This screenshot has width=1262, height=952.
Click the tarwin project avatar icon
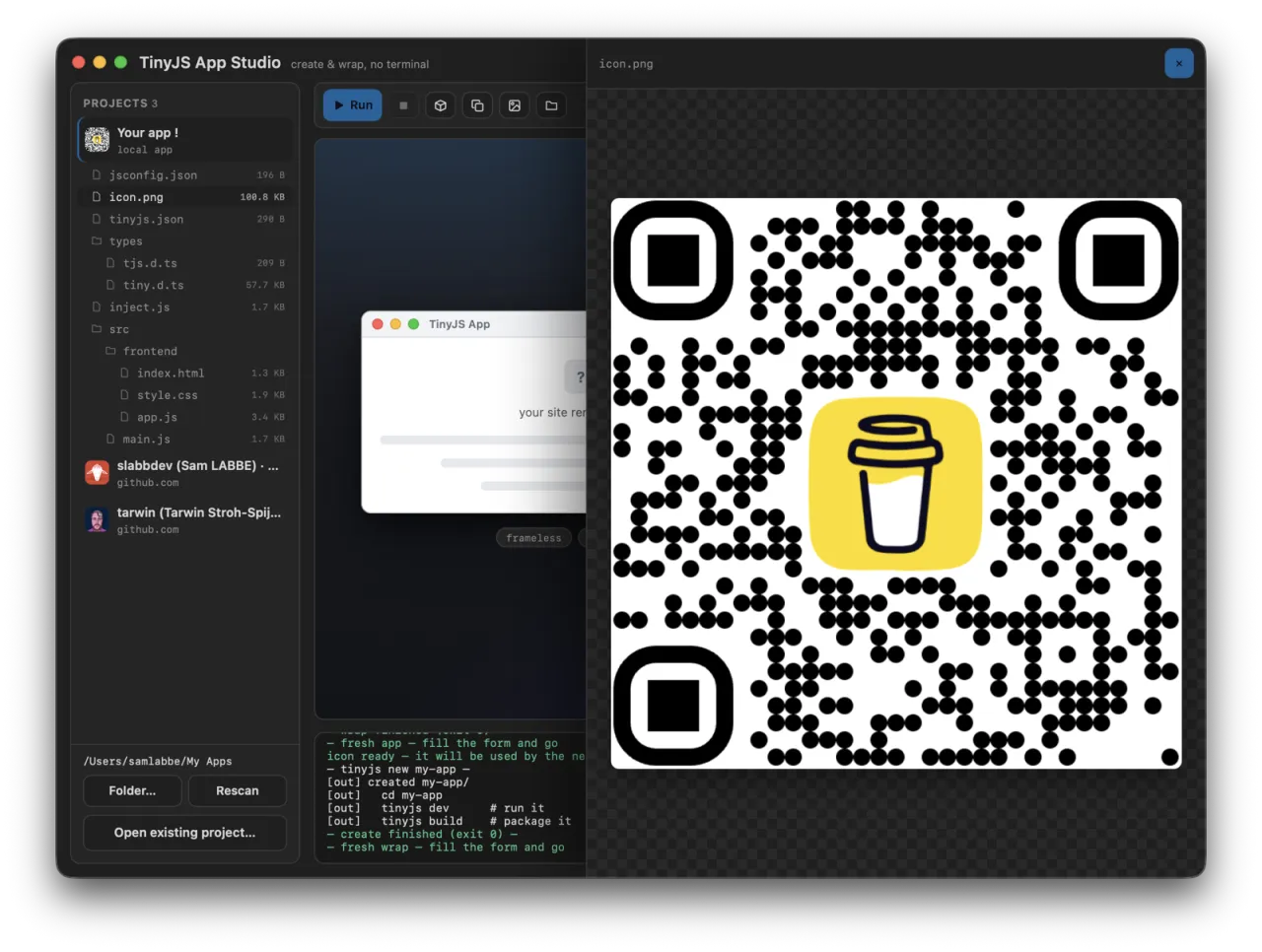[x=97, y=520]
